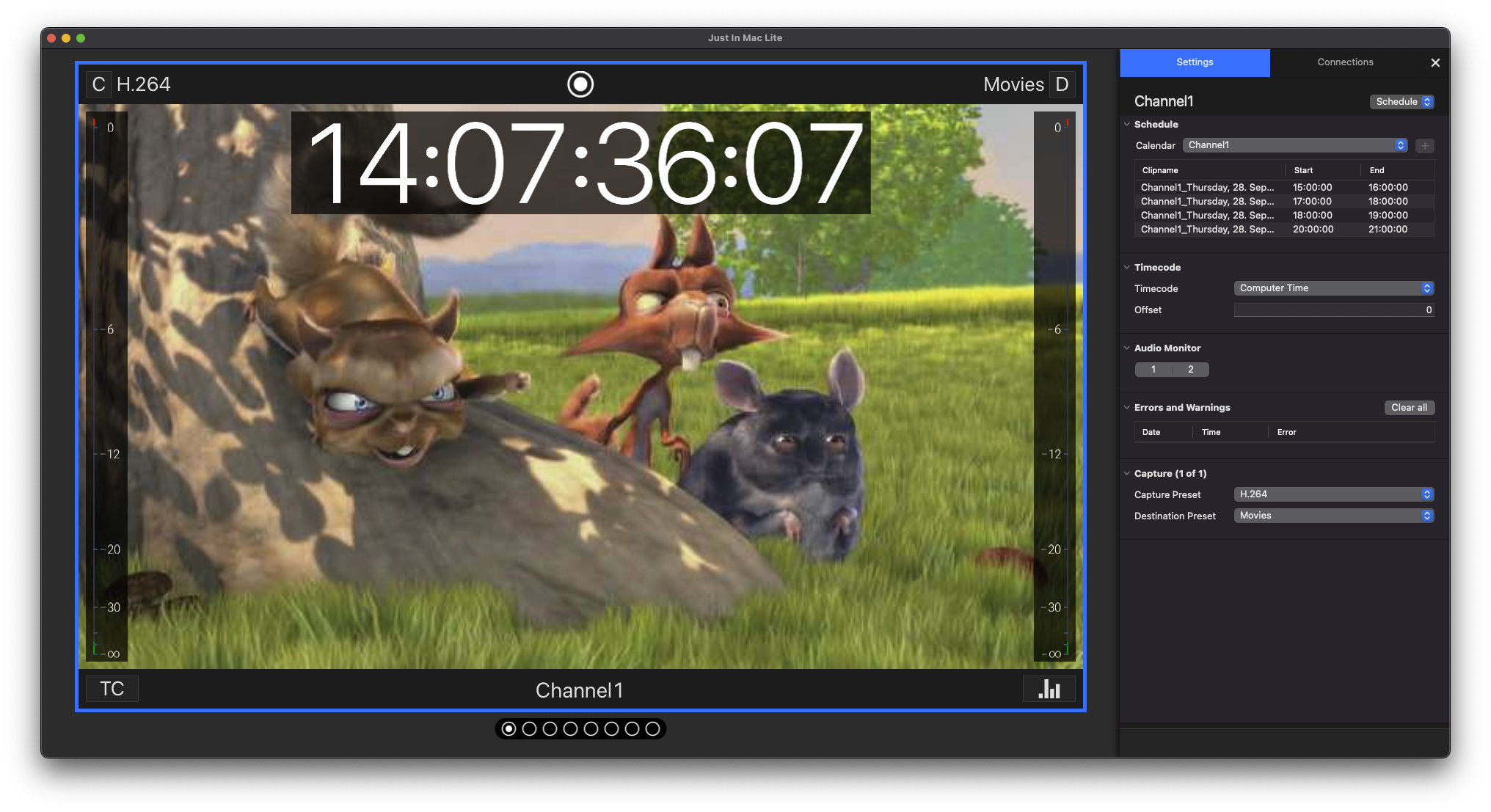Click the end time 16:00:00 cell
Image resolution: width=1491 pixels, height=812 pixels.
pos(1388,188)
